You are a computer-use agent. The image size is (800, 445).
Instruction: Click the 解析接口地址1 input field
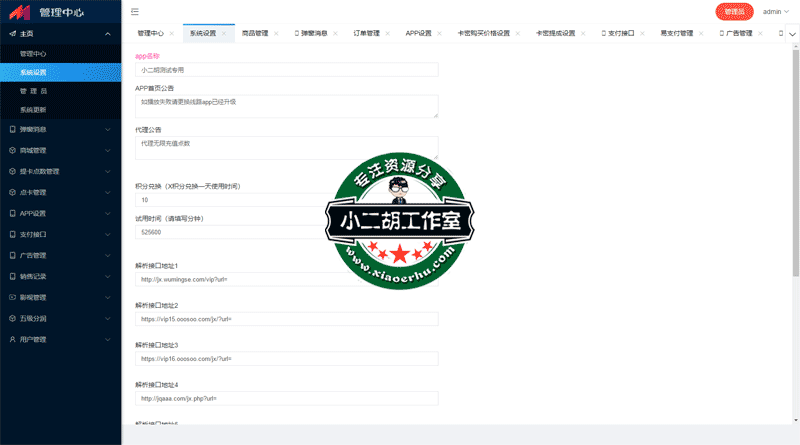coord(287,280)
